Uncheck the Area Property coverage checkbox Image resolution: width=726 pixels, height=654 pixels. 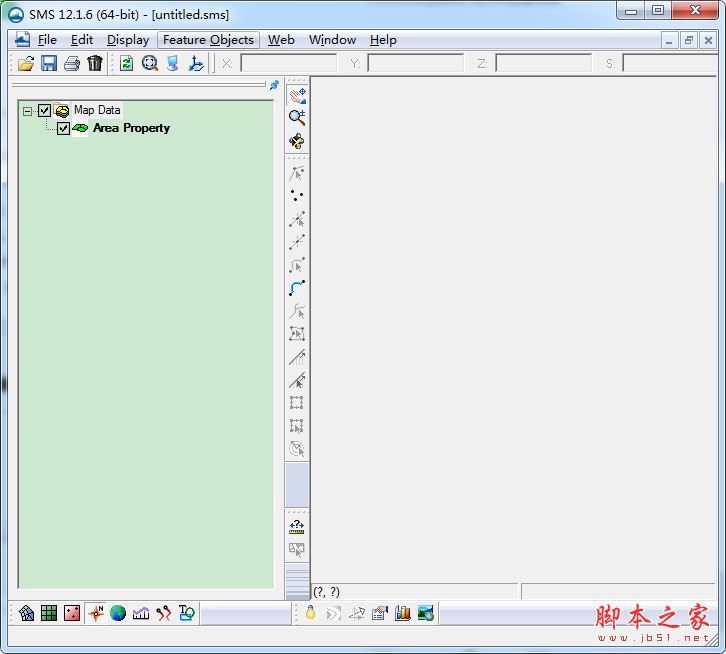63,128
